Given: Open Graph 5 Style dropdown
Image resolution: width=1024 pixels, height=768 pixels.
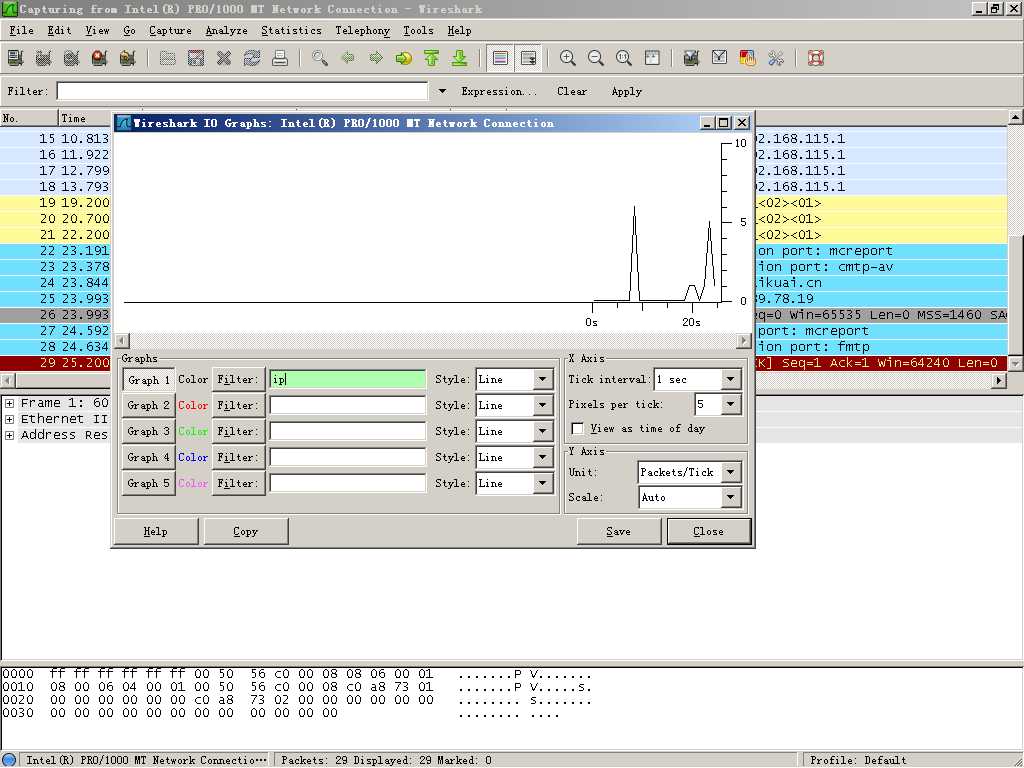Looking at the screenshot, I should point(543,483).
